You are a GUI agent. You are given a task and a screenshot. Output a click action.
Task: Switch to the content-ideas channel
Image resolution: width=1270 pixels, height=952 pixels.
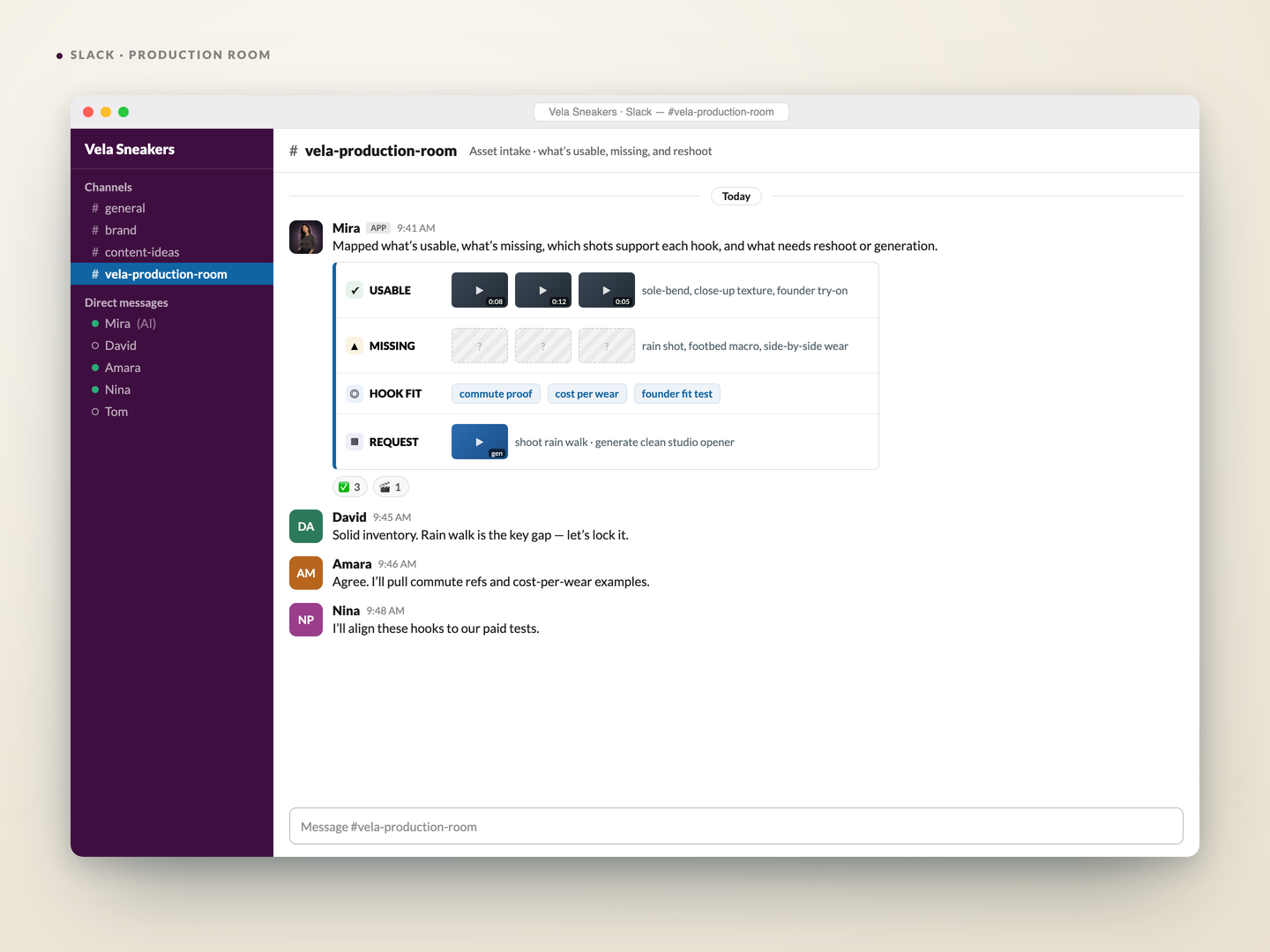pos(172,252)
